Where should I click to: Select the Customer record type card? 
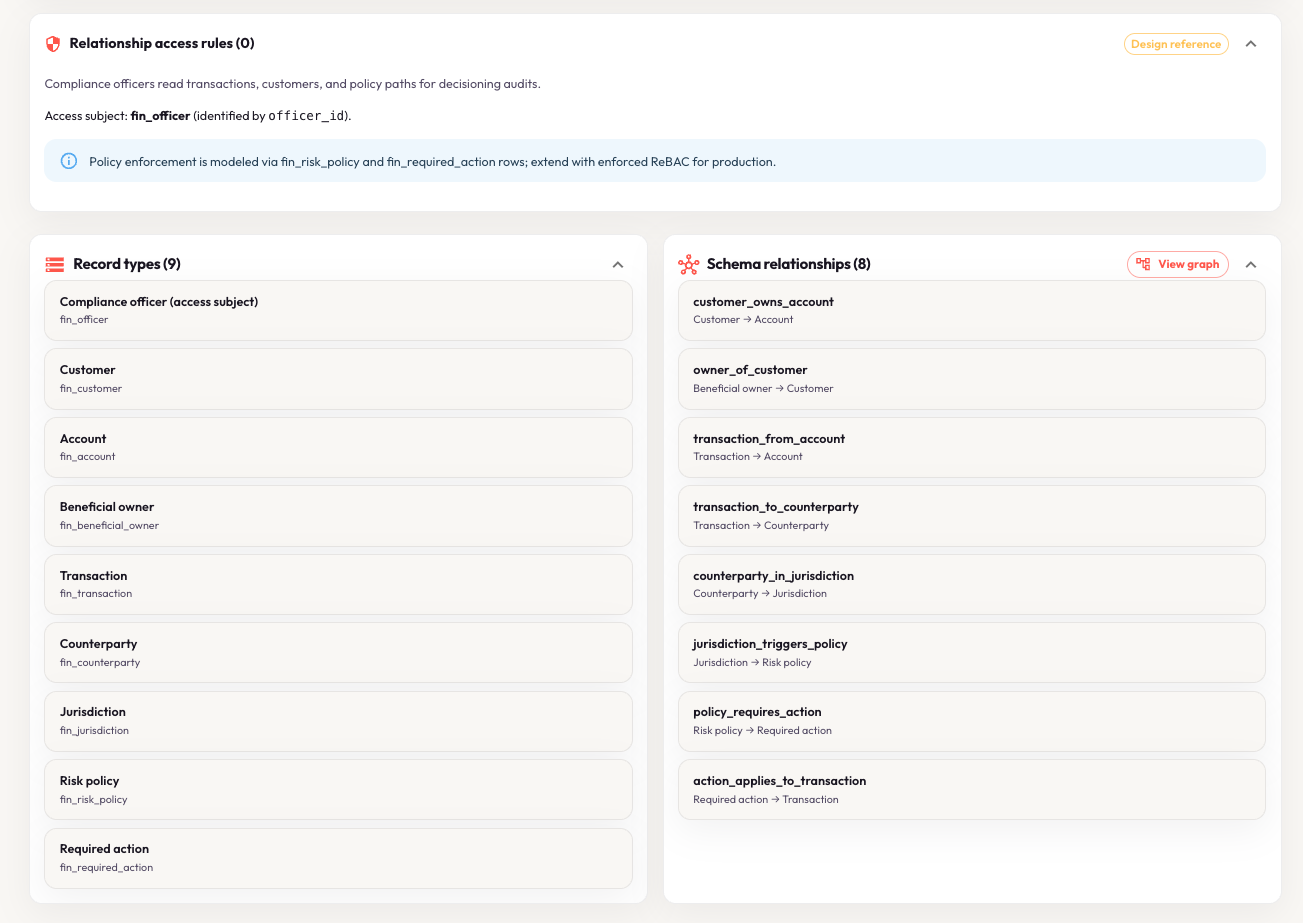(x=338, y=379)
